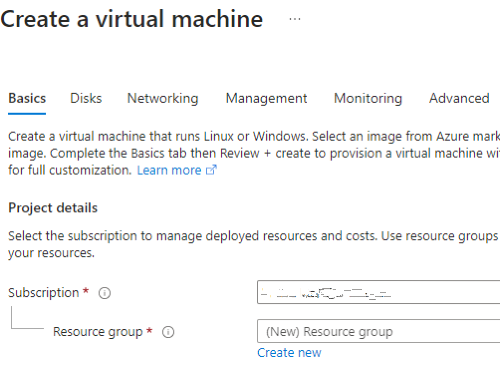500x366 pixels.
Task: Open the Monitoring tab
Action: [x=368, y=99]
